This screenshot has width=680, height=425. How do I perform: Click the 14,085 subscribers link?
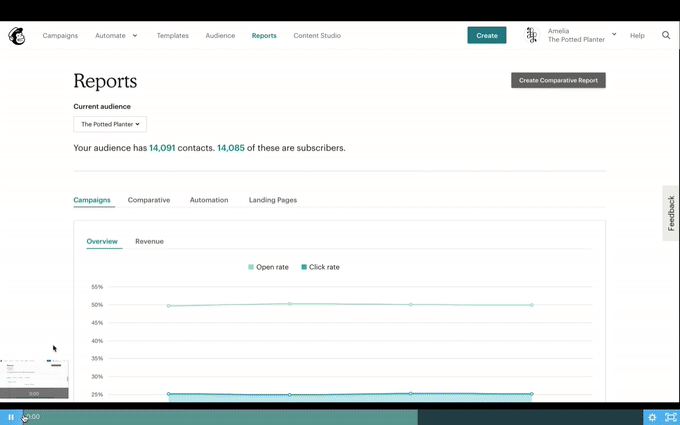pos(231,148)
